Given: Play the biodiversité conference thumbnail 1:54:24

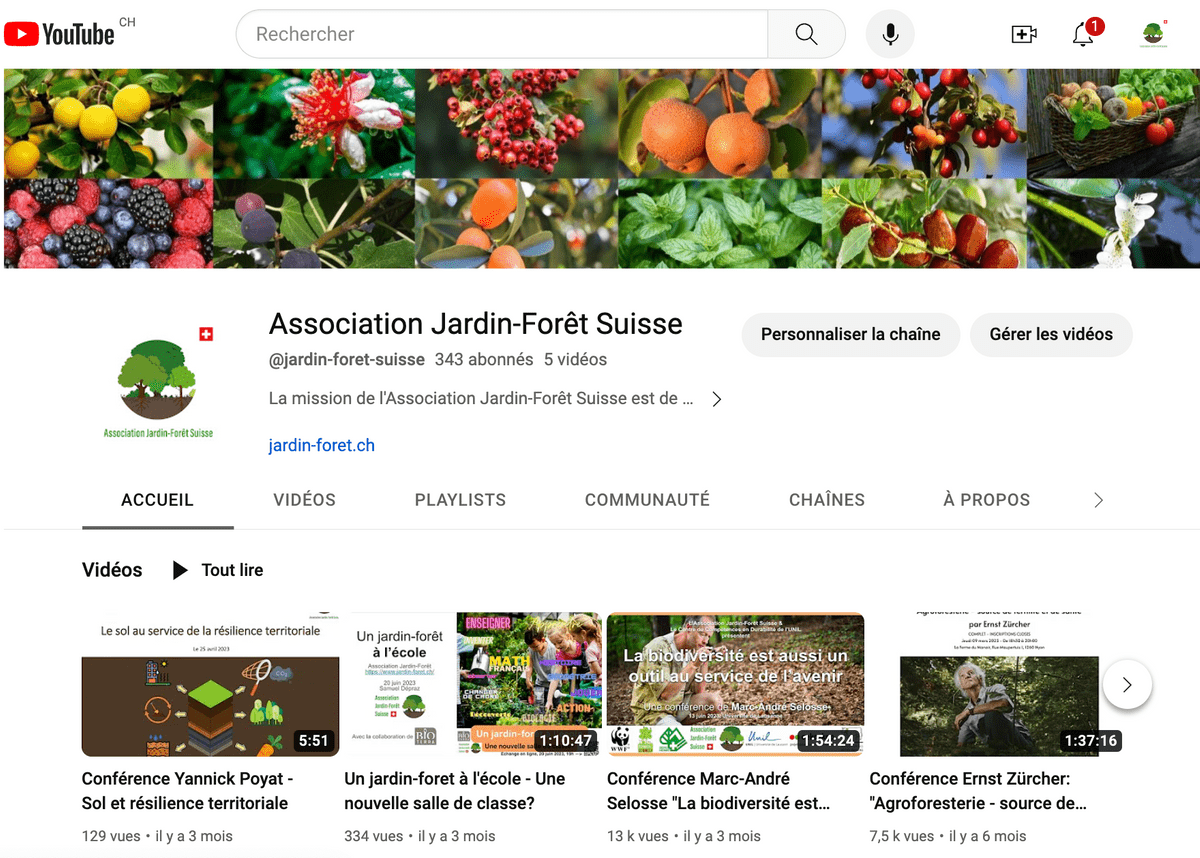Looking at the screenshot, I should pos(736,684).
